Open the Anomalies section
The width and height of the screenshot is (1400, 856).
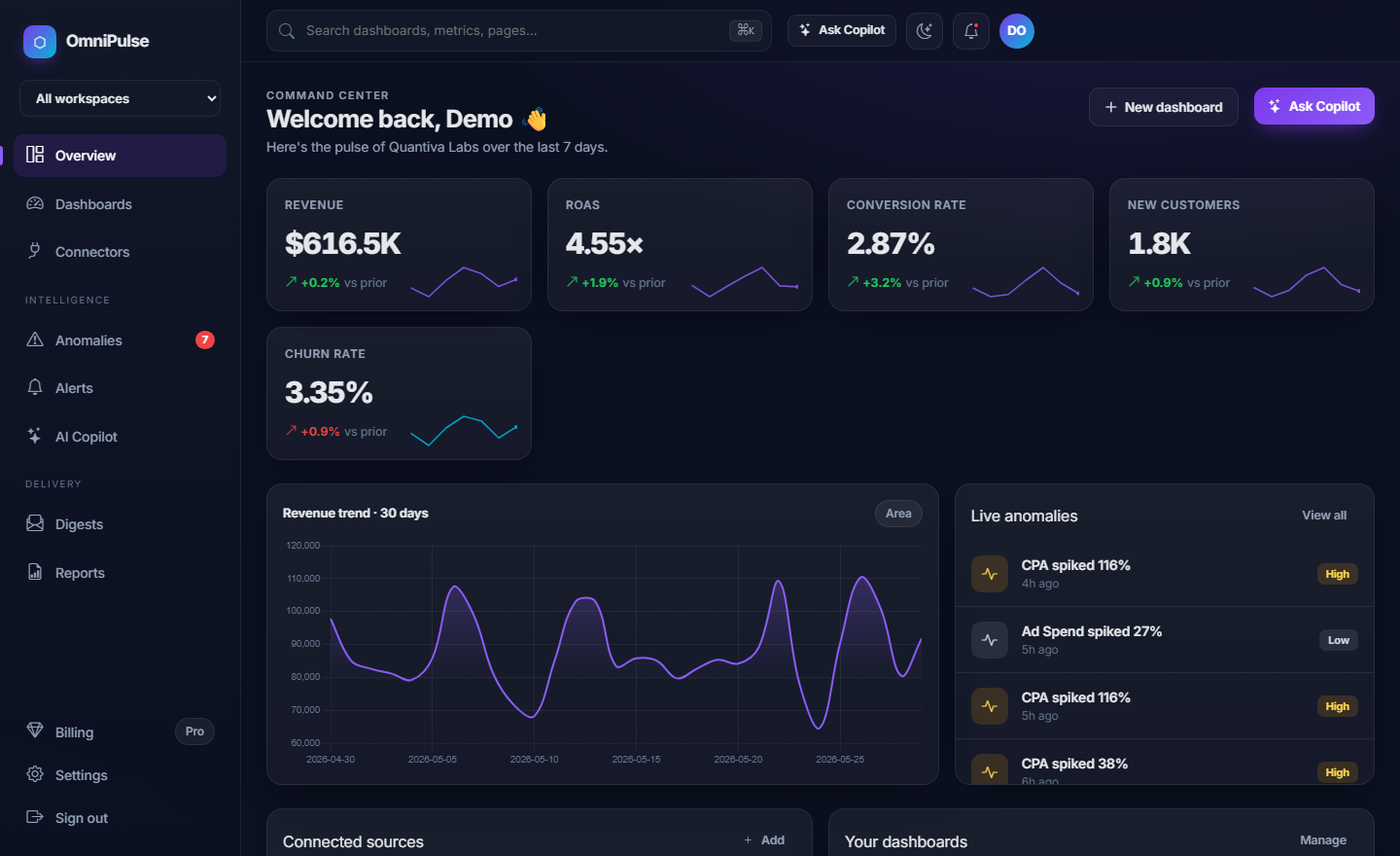tap(121, 340)
